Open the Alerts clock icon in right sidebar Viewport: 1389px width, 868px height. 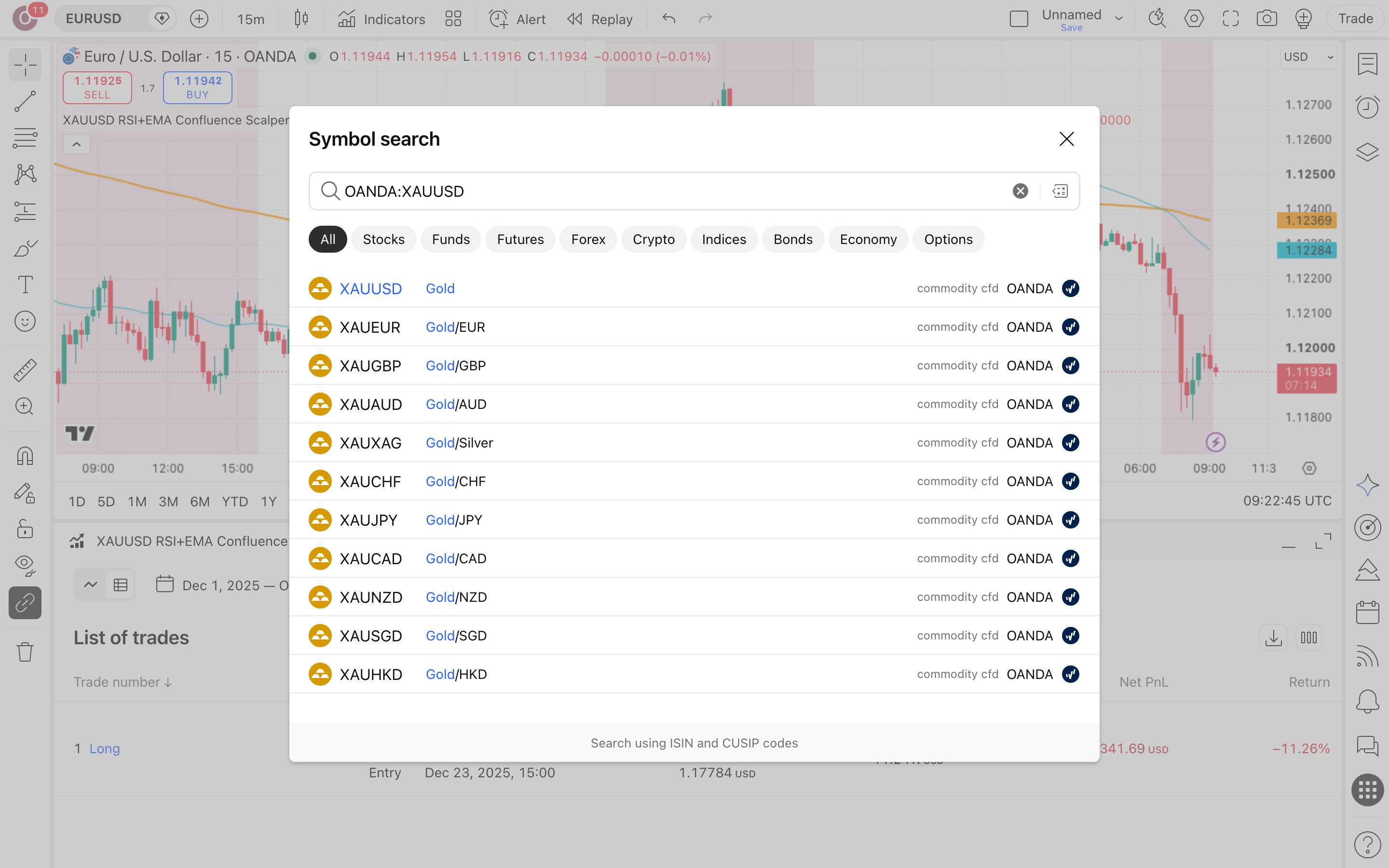[1367, 107]
